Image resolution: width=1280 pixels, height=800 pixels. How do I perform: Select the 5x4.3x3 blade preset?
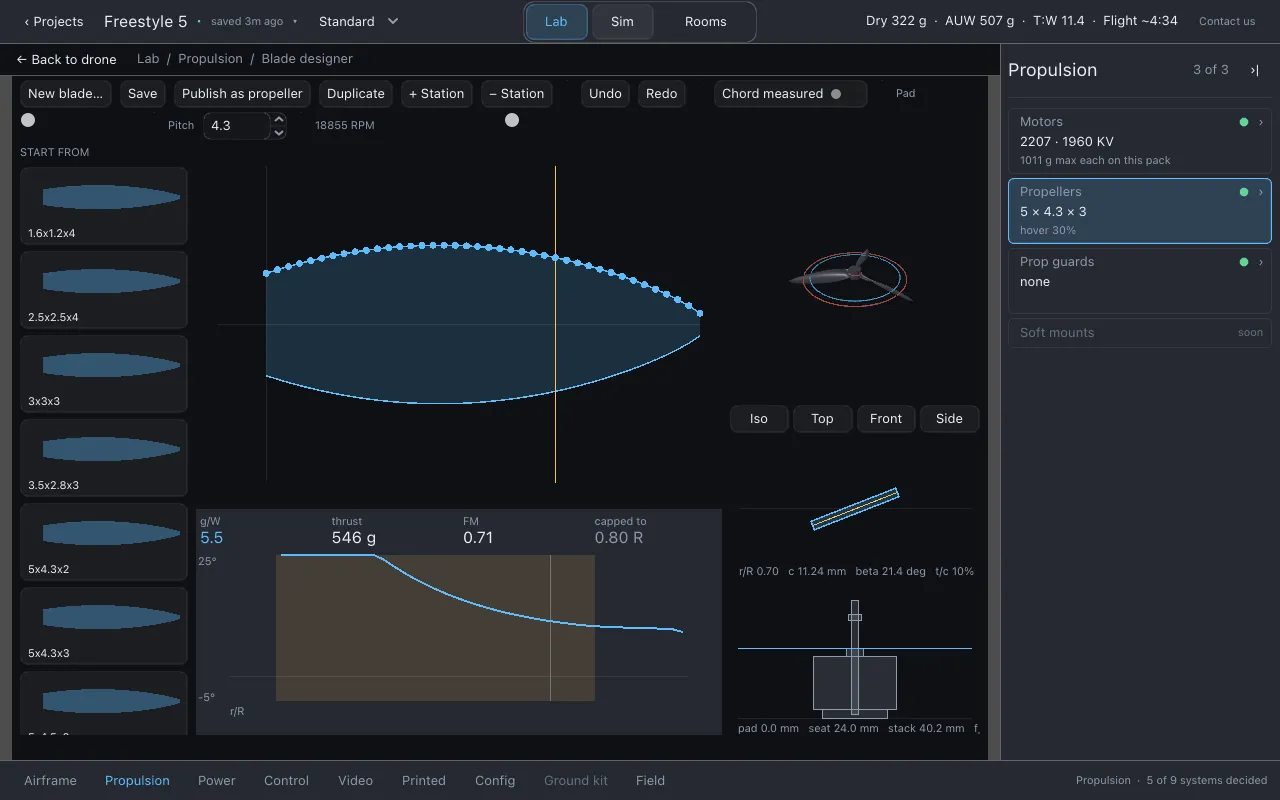104,625
